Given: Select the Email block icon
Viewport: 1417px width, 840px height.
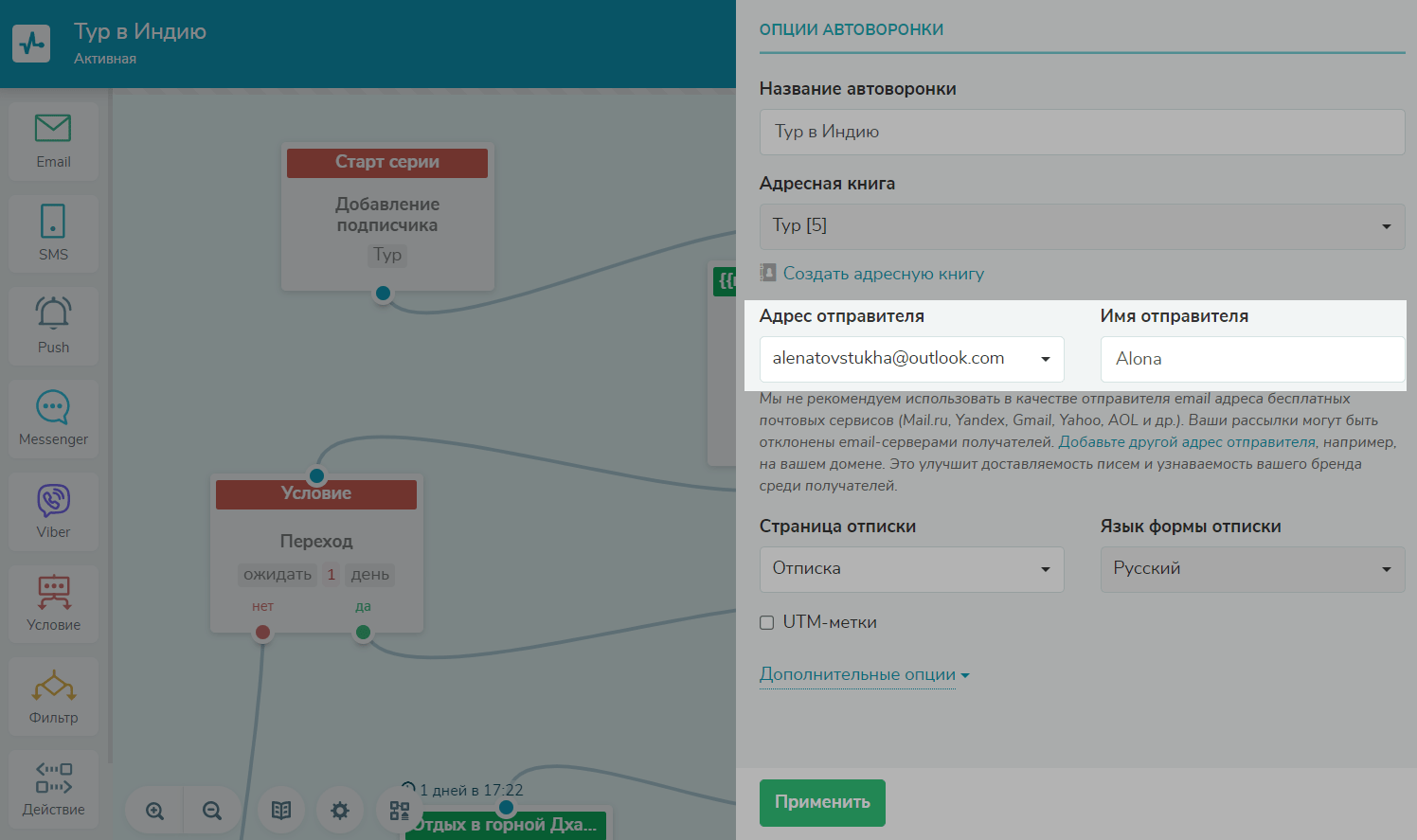Looking at the screenshot, I should click(x=53, y=140).
